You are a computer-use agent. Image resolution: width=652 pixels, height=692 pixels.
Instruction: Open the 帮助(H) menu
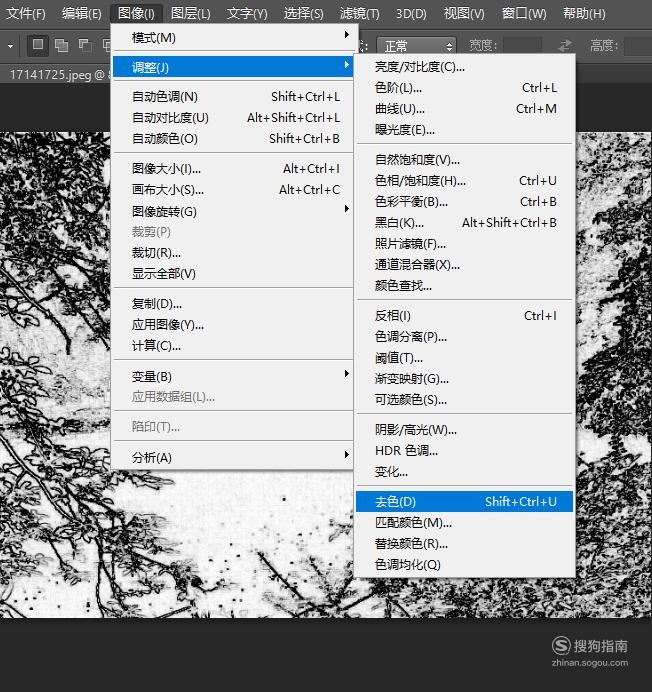(x=584, y=14)
